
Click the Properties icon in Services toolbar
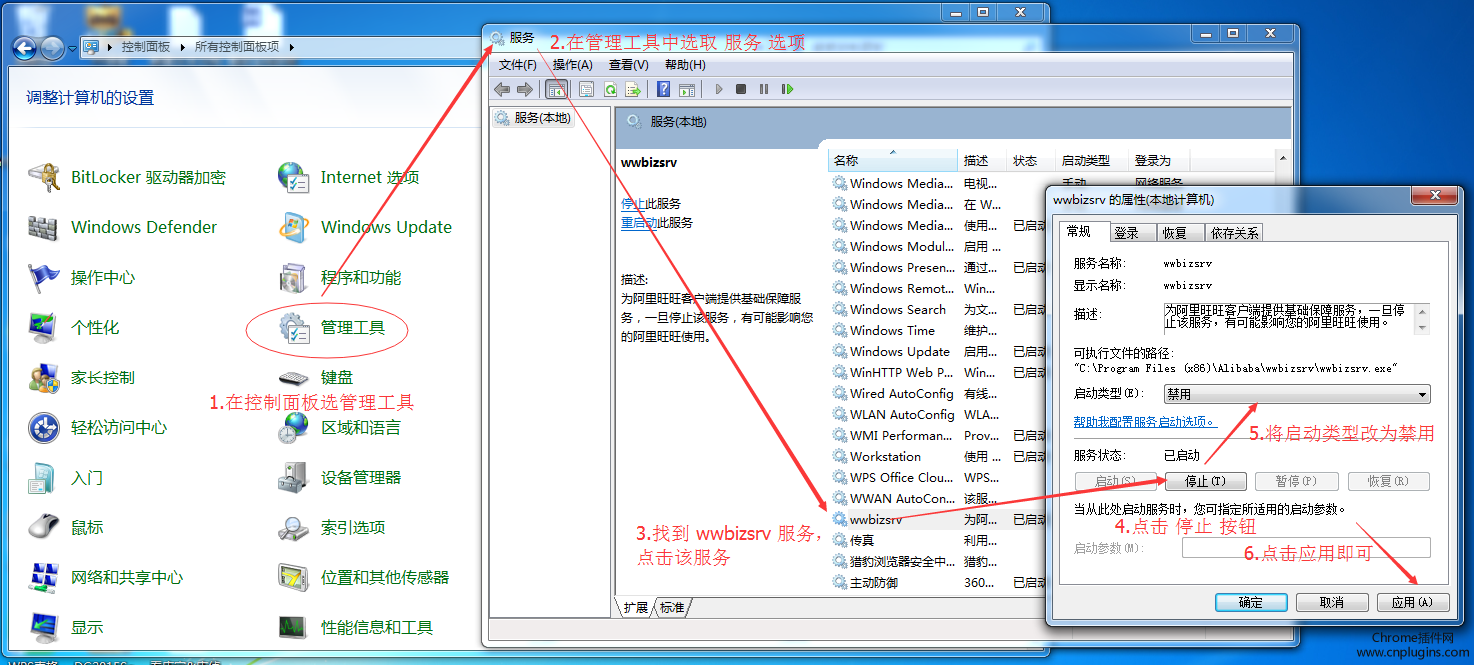tap(586, 89)
